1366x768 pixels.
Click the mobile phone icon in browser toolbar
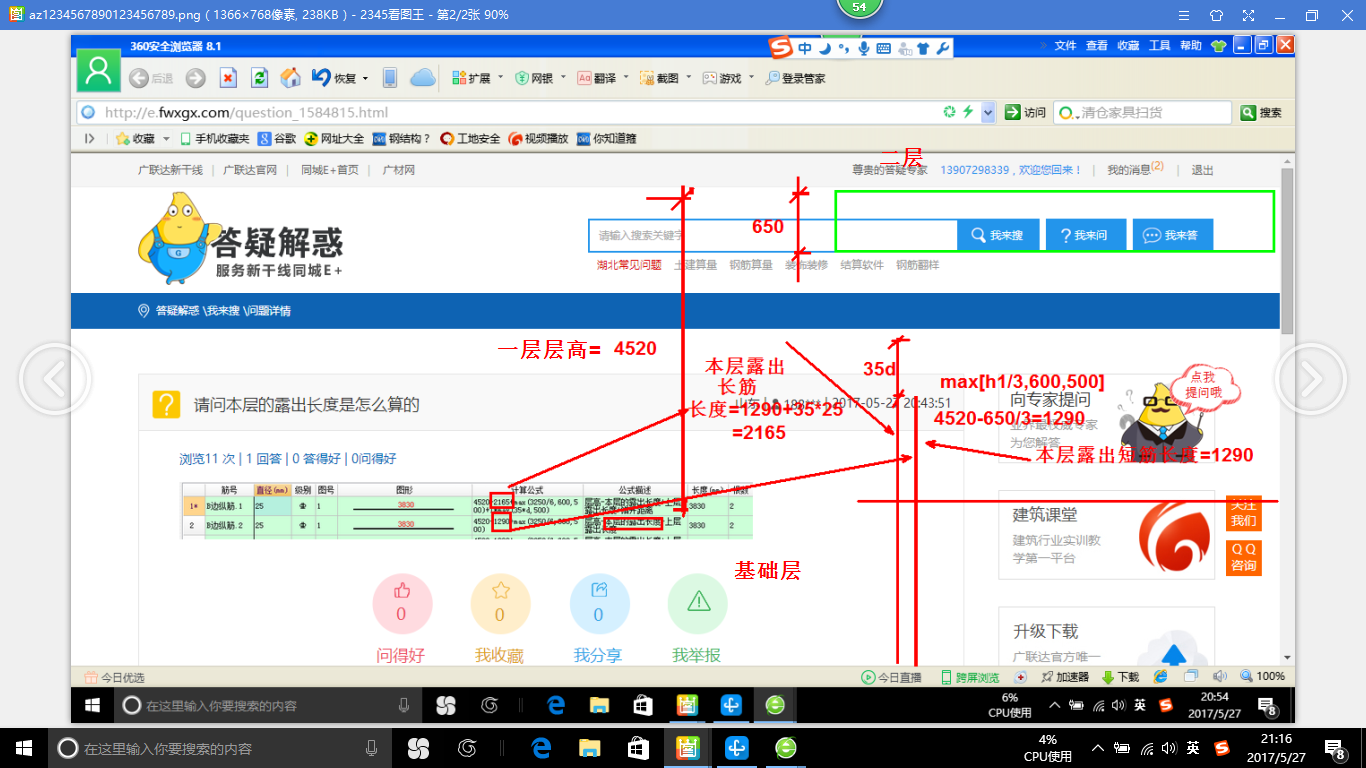click(390, 78)
